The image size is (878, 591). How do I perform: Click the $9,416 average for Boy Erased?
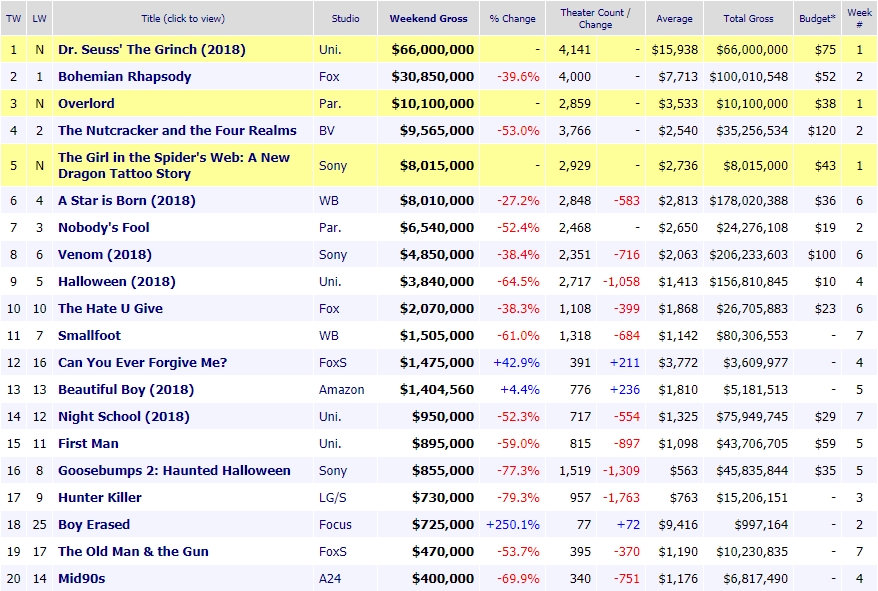(x=678, y=524)
